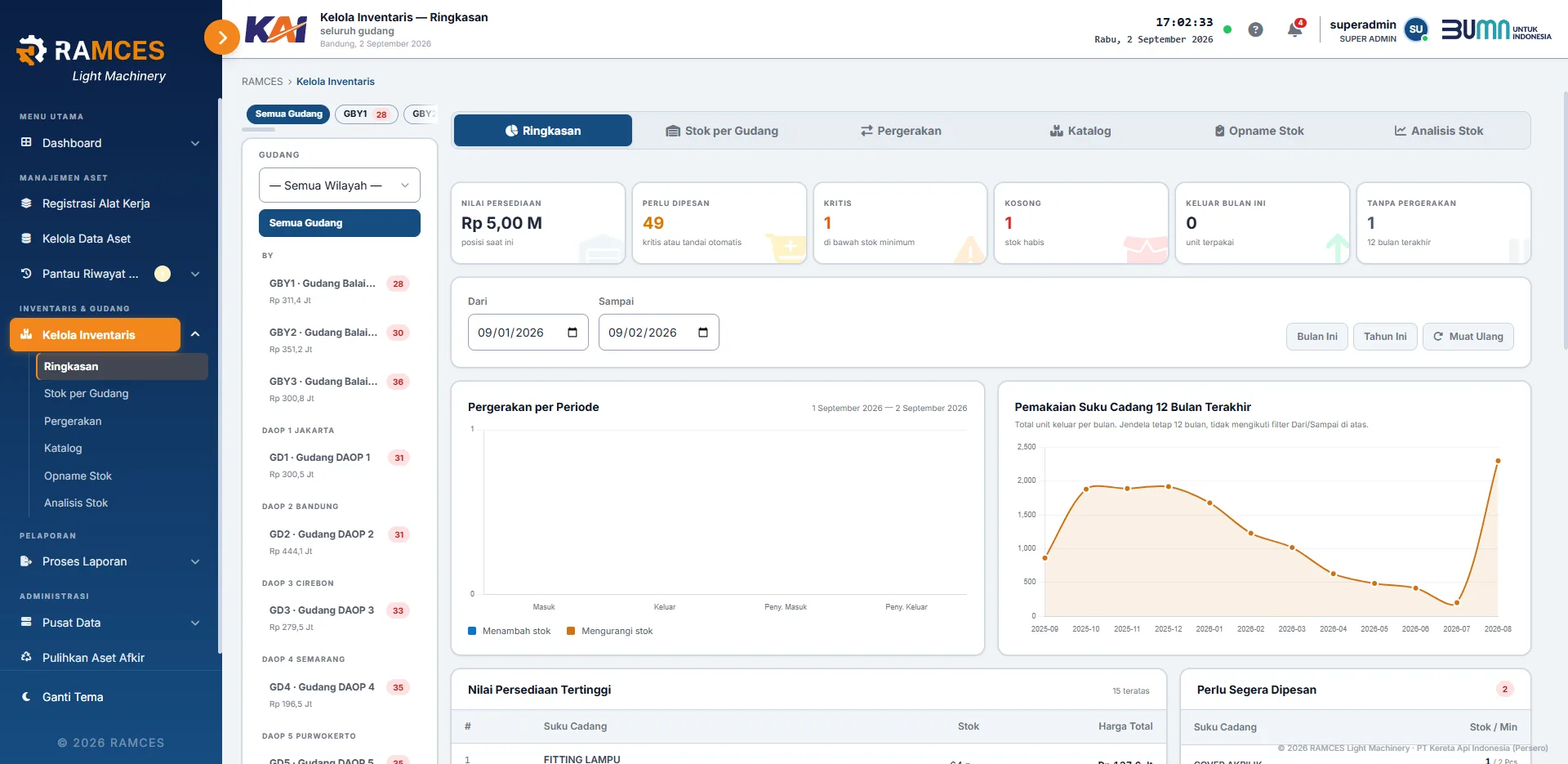Click the blue Semua Gudang button in Gudang panel
The image size is (1568, 764).
pos(340,223)
